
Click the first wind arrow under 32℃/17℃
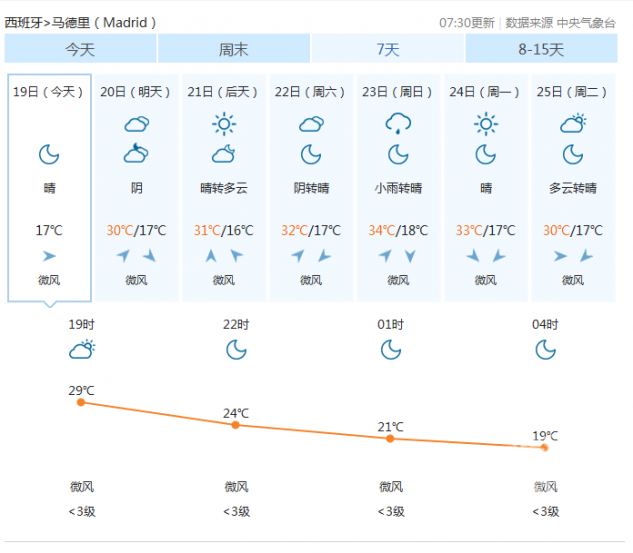click(298, 256)
